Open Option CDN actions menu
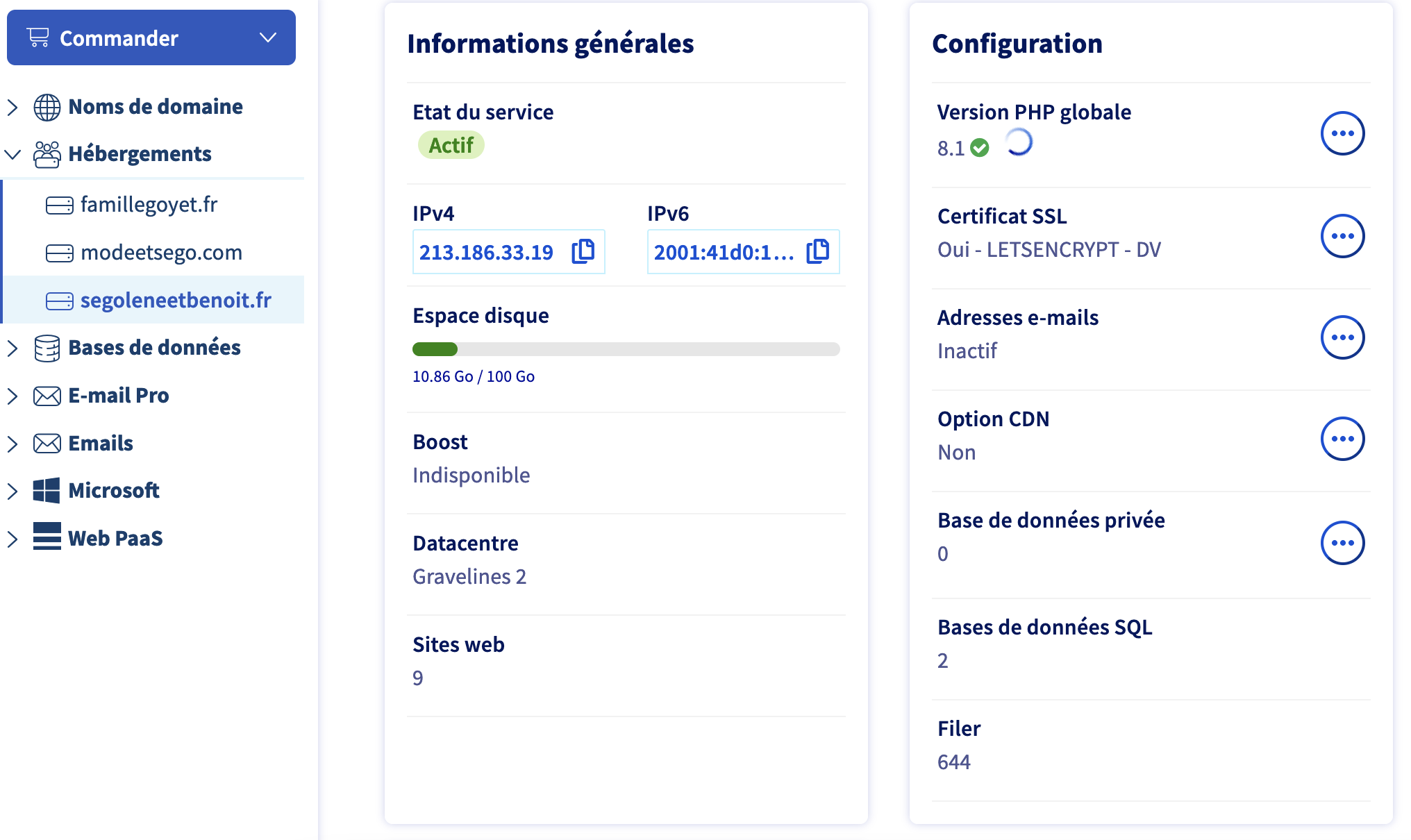 pyautogui.click(x=1342, y=439)
